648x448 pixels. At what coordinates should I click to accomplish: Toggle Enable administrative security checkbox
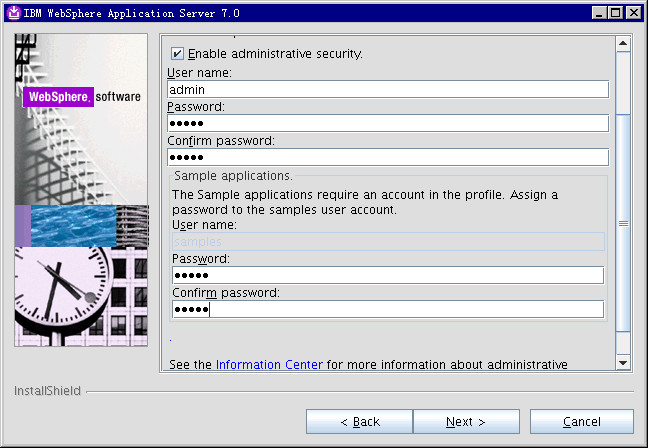pos(178,53)
